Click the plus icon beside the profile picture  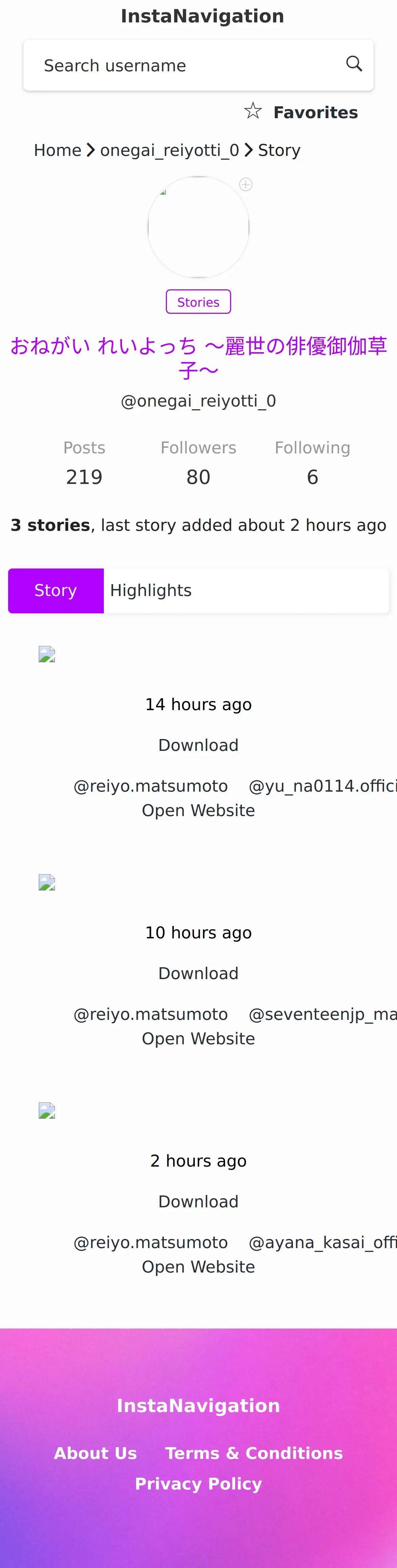[246, 184]
